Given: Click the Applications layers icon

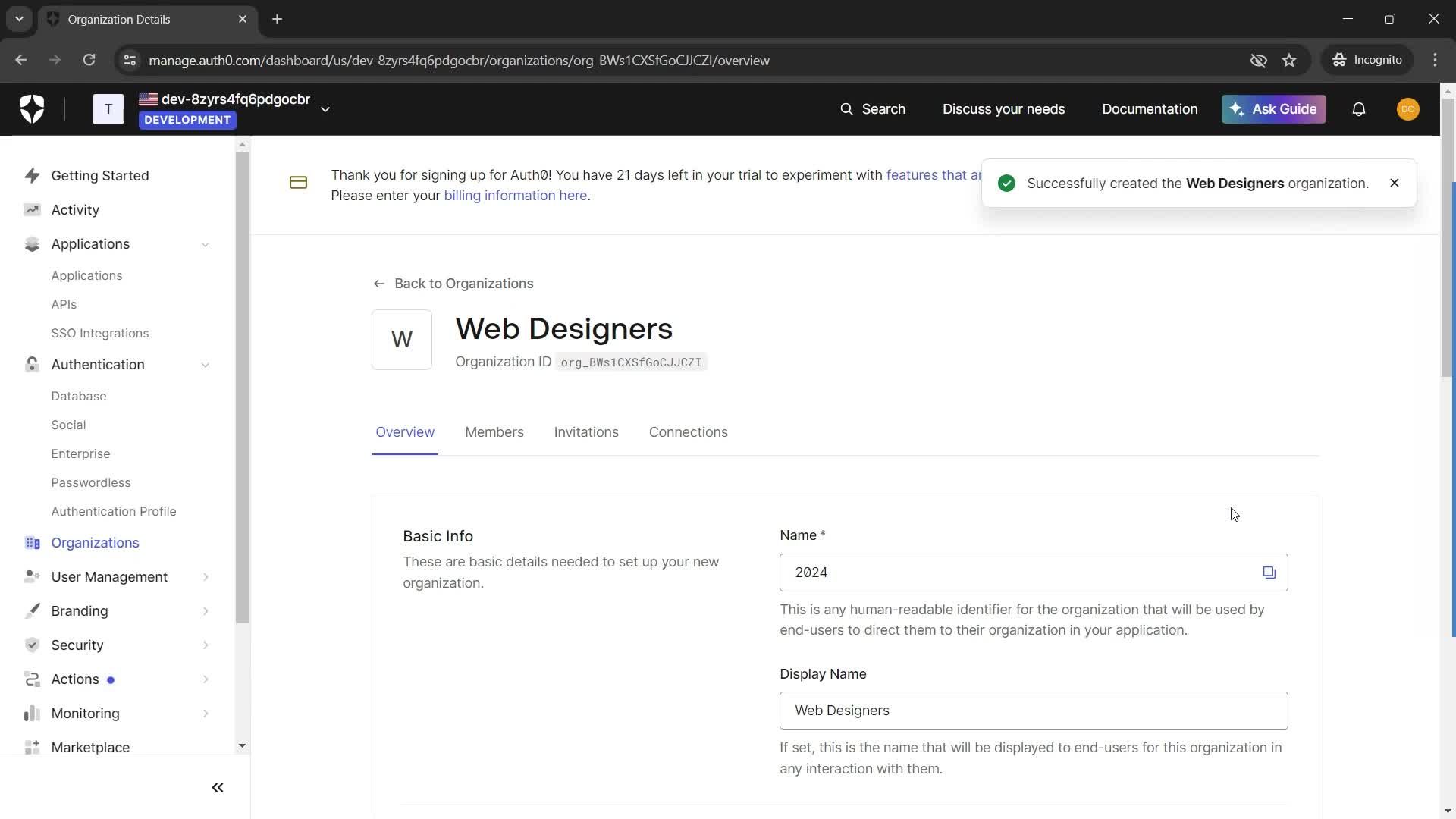Looking at the screenshot, I should click(x=32, y=243).
